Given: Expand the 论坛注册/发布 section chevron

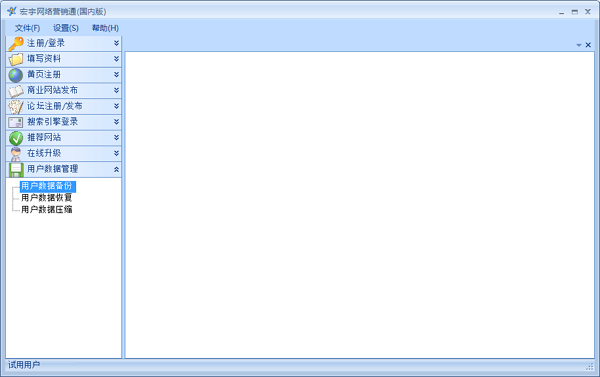Looking at the screenshot, I should click(116, 106).
